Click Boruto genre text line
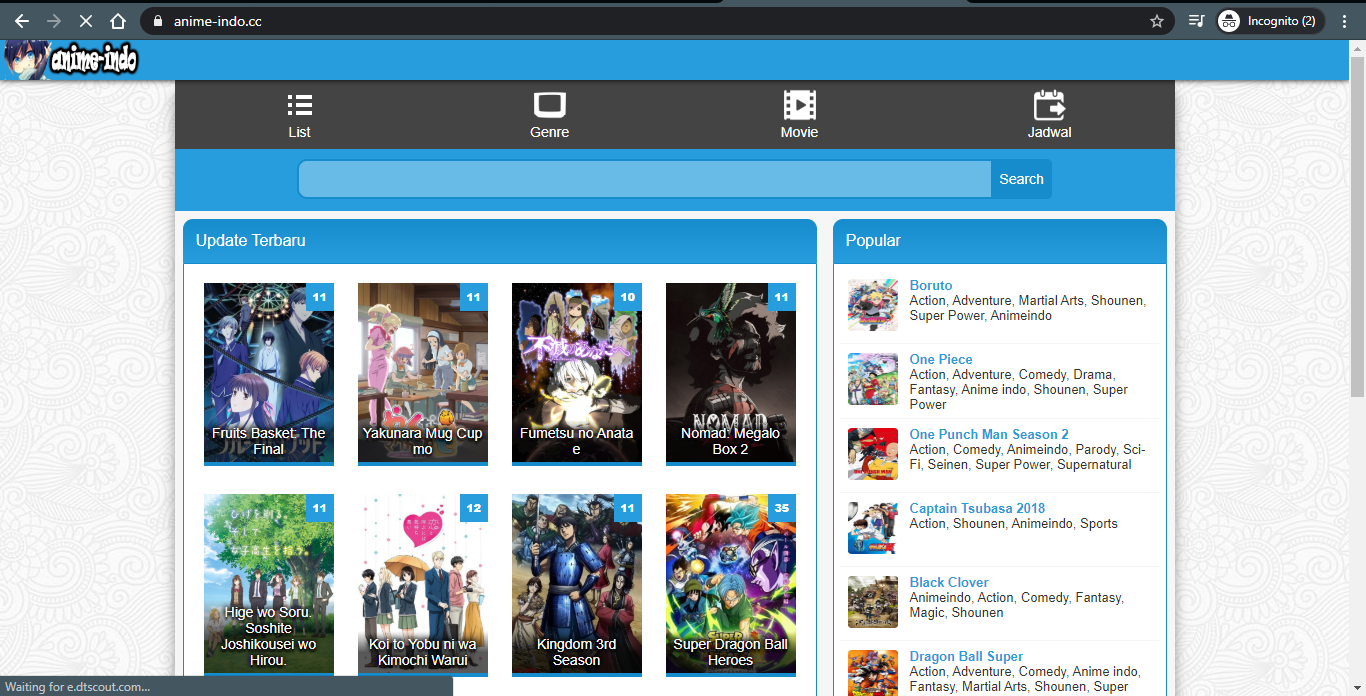 [x=1028, y=308]
